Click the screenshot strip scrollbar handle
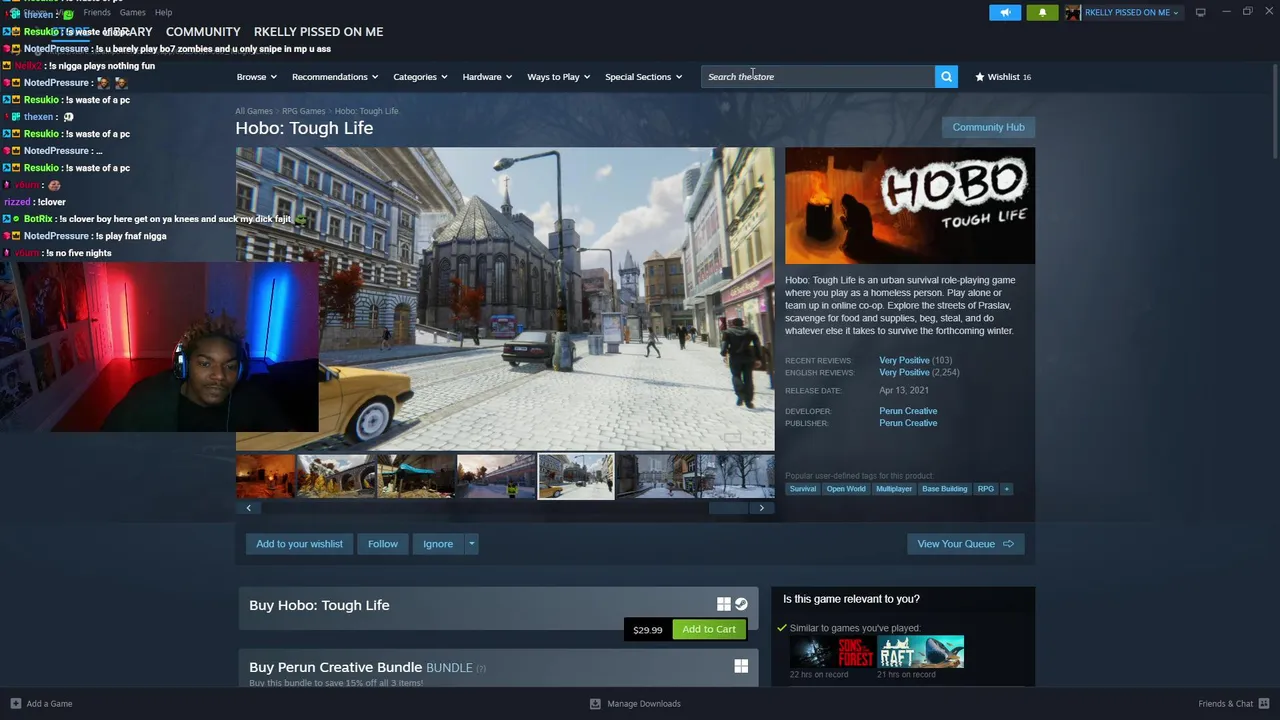1280x720 pixels. tap(728, 508)
